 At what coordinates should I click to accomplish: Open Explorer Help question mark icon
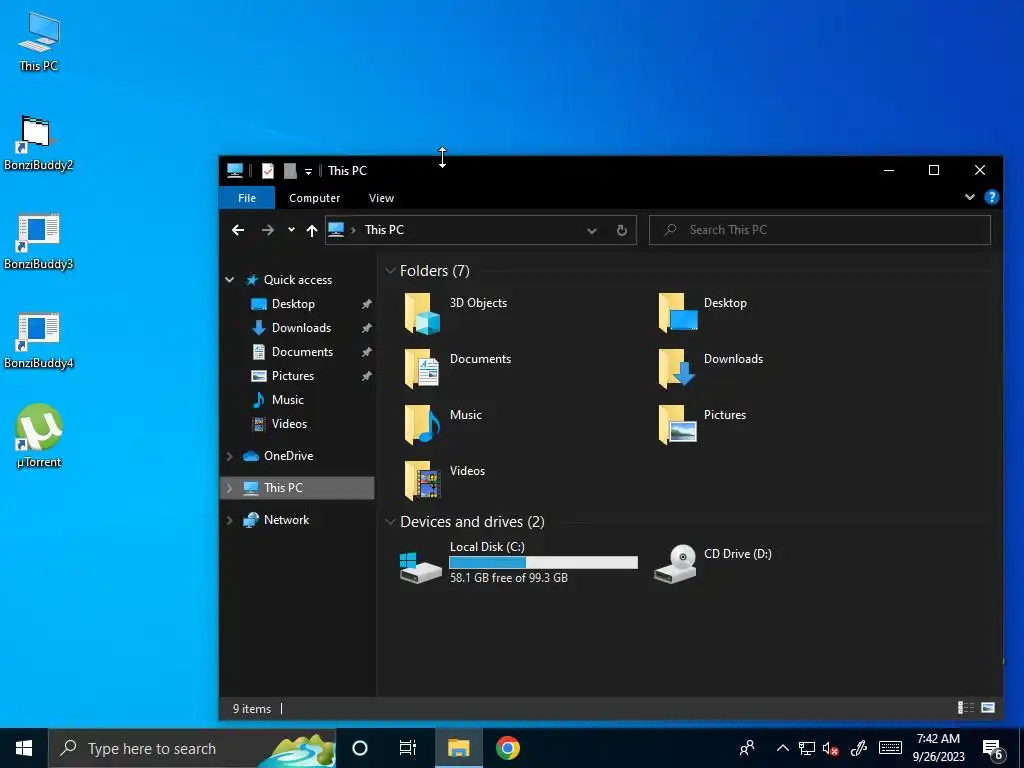tap(991, 197)
